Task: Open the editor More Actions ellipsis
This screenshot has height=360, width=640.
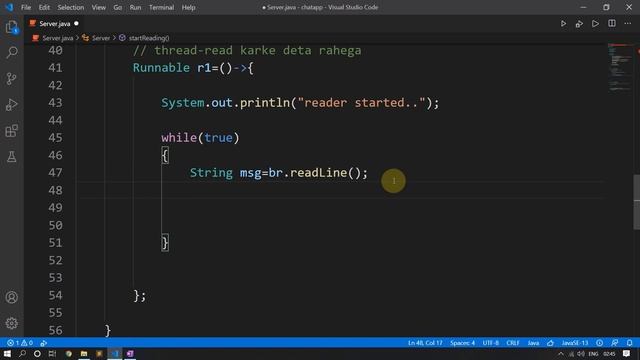Action: 628,23
